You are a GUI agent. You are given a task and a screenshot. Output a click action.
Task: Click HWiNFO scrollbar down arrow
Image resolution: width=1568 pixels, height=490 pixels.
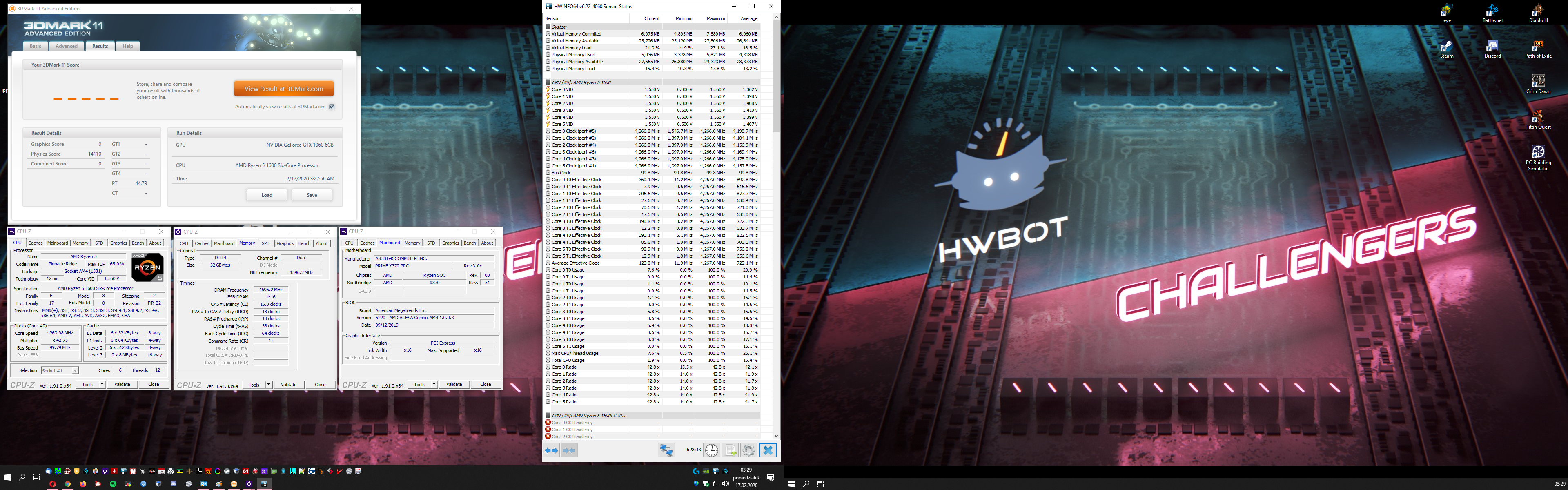tap(776, 436)
